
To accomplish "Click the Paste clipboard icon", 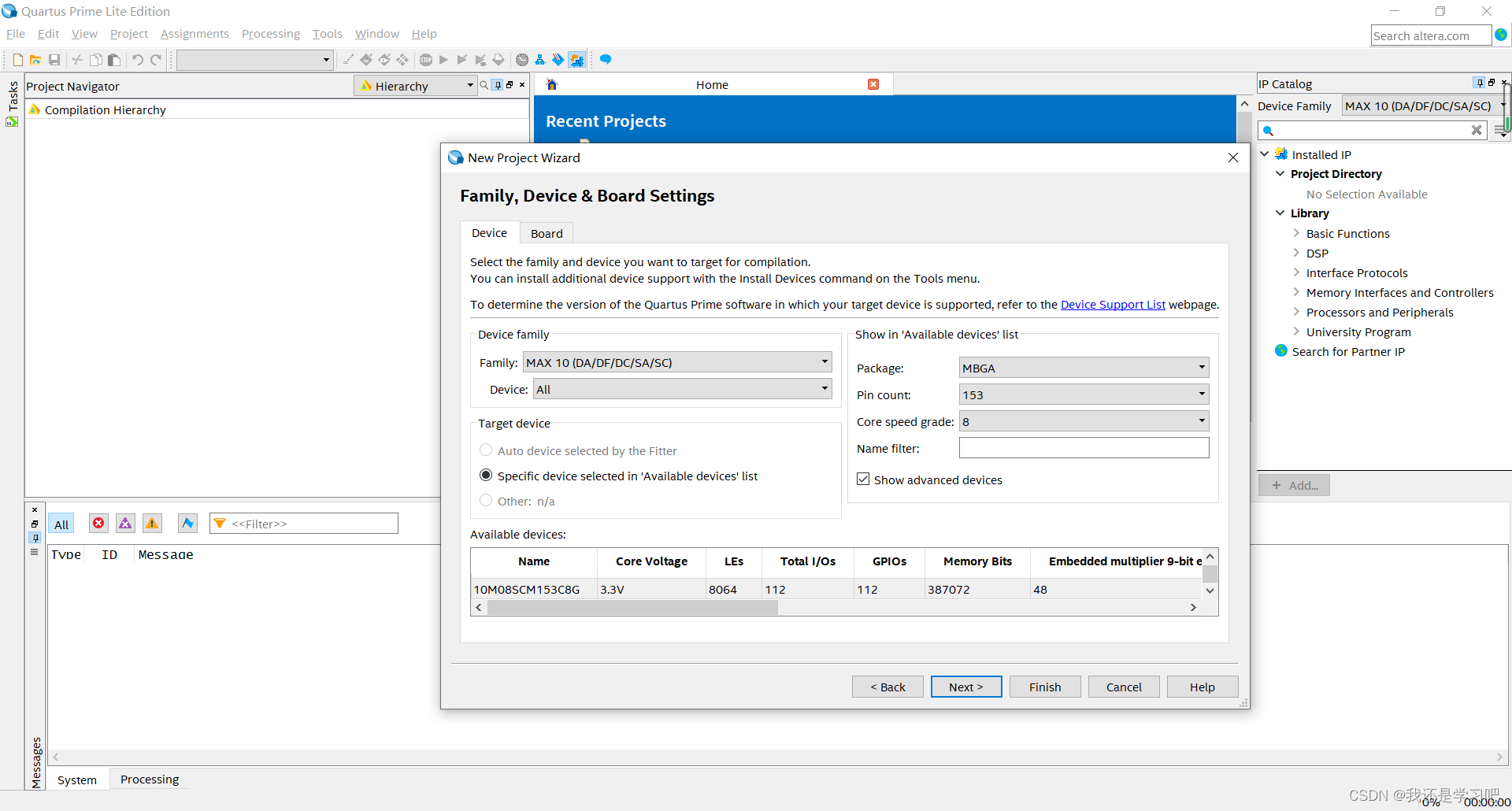I will pyautogui.click(x=114, y=60).
